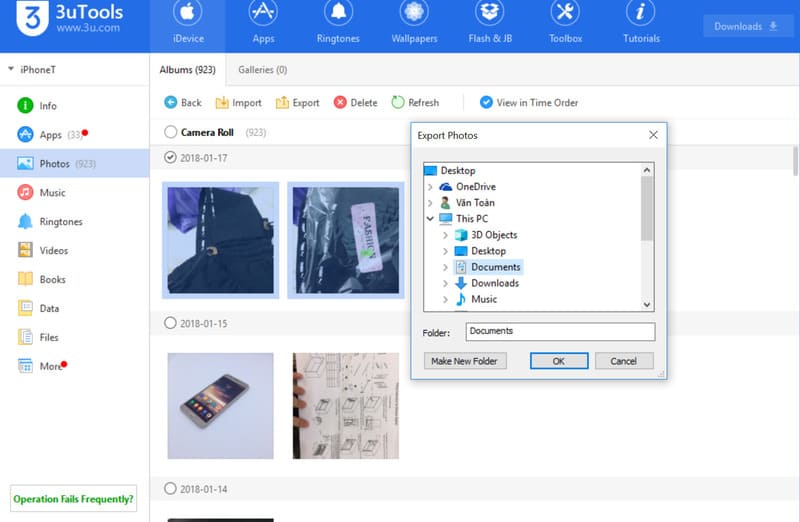800x522 pixels.
Task: Collapse the This PC tree node
Action: (x=430, y=219)
